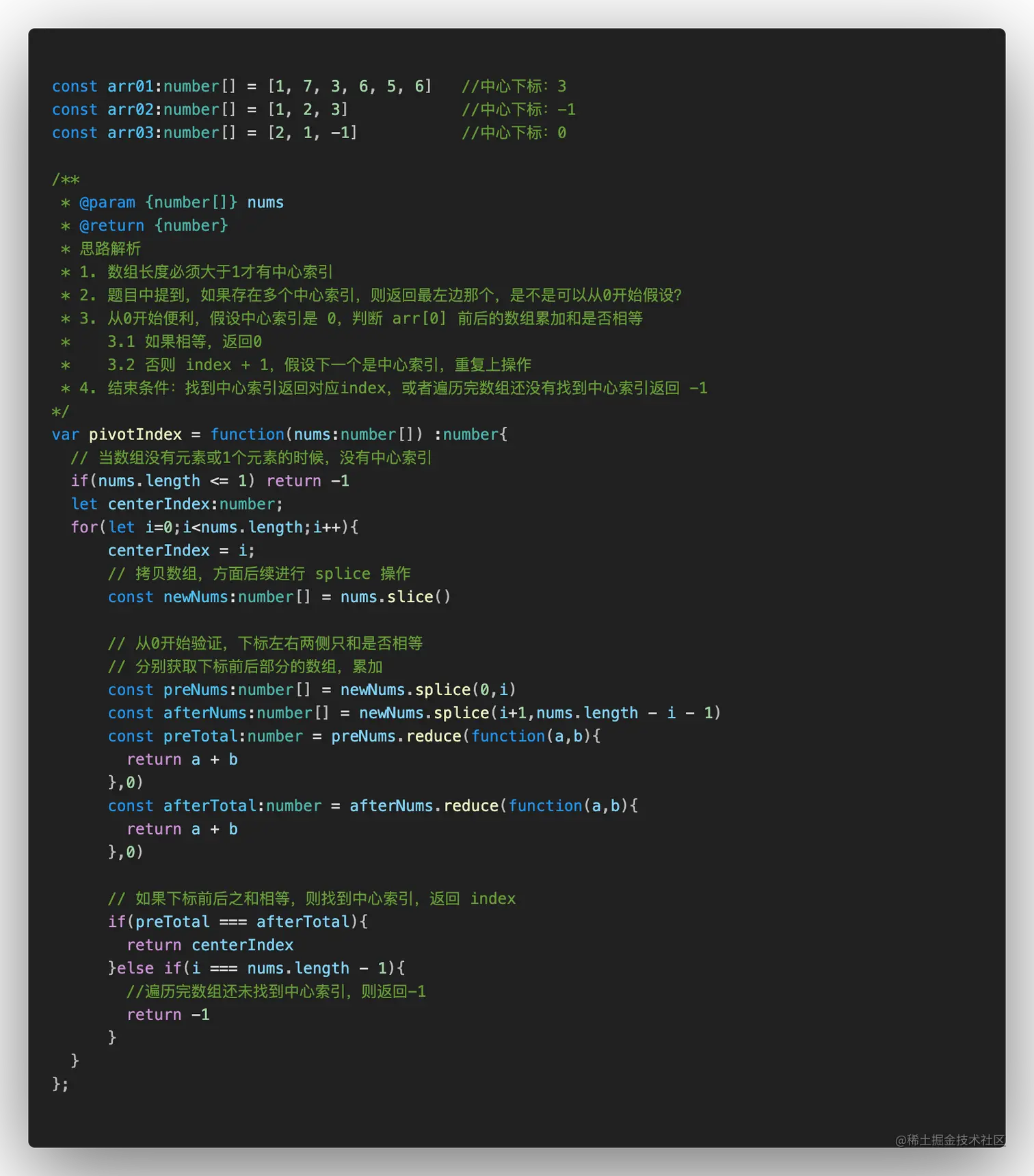Image resolution: width=1034 pixels, height=1176 pixels.
Task: Click comment '从0开始验证,下标左右两侧只和是否相等'
Action: [x=265, y=644]
